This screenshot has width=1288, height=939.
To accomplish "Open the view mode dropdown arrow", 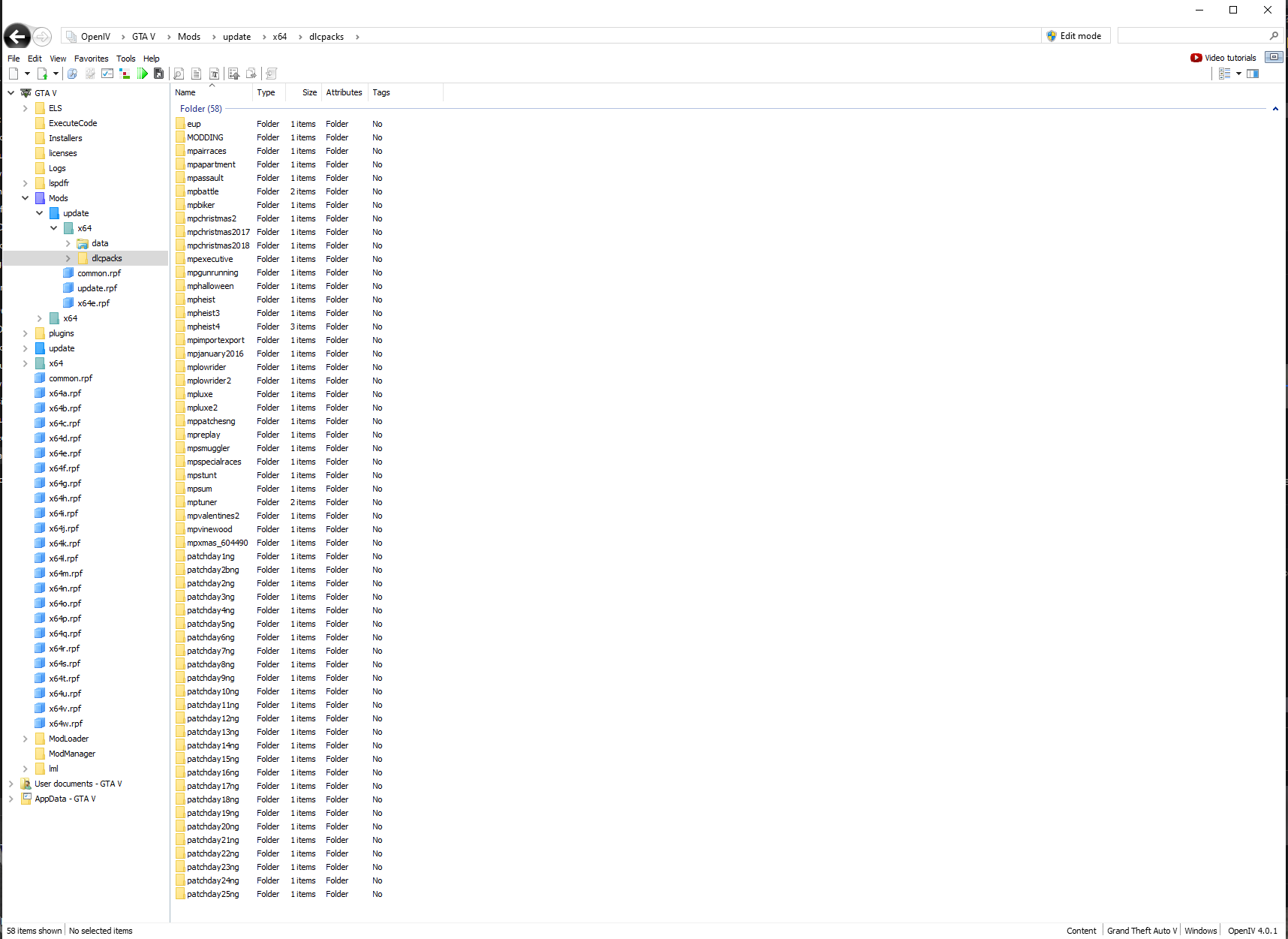I will [x=1238, y=74].
